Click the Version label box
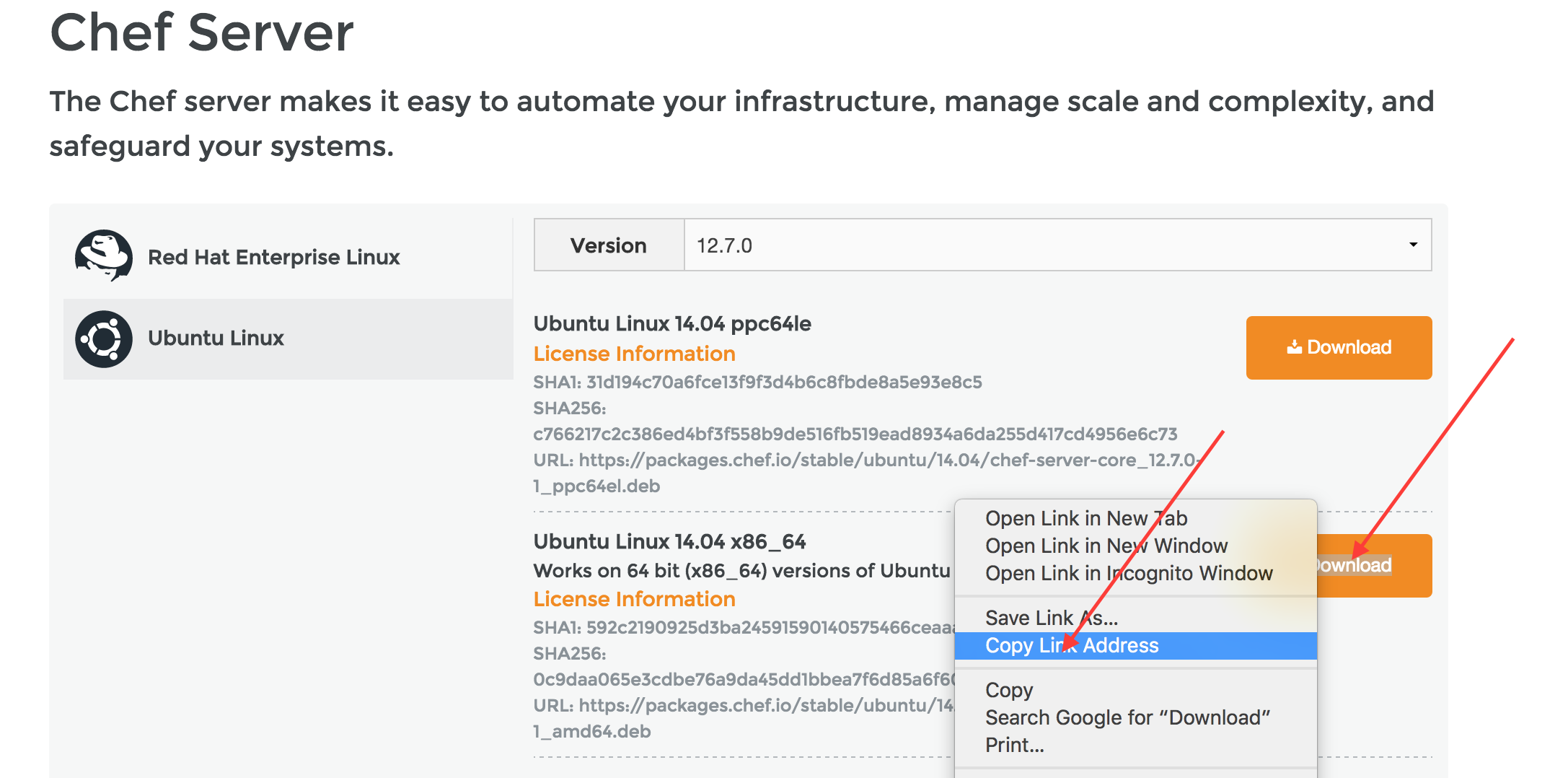 tap(609, 245)
